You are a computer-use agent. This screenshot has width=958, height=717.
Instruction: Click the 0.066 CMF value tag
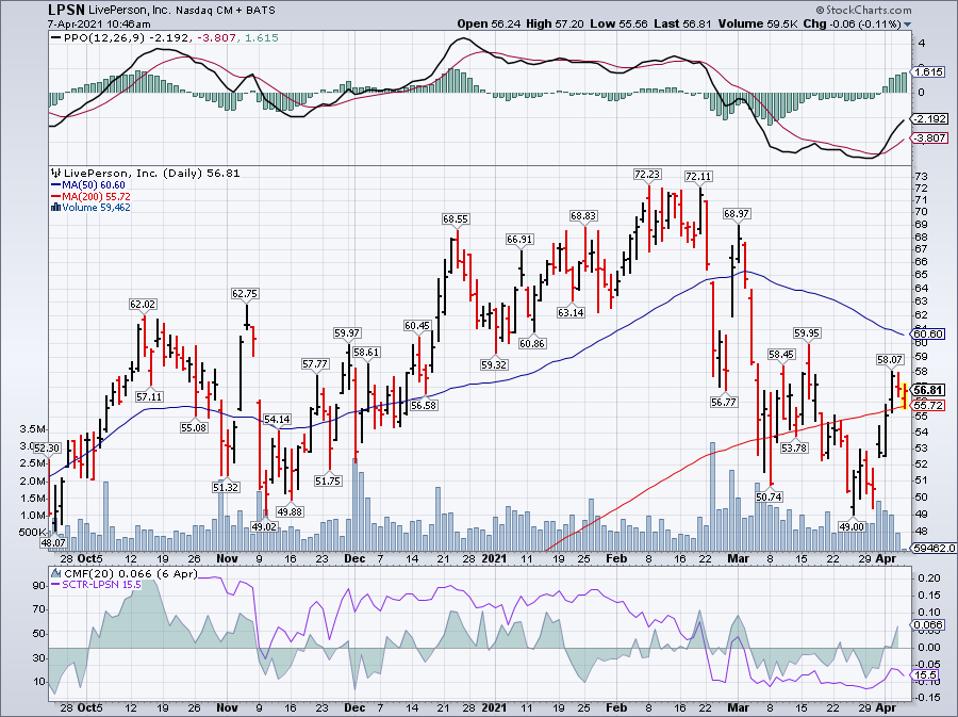pos(928,625)
